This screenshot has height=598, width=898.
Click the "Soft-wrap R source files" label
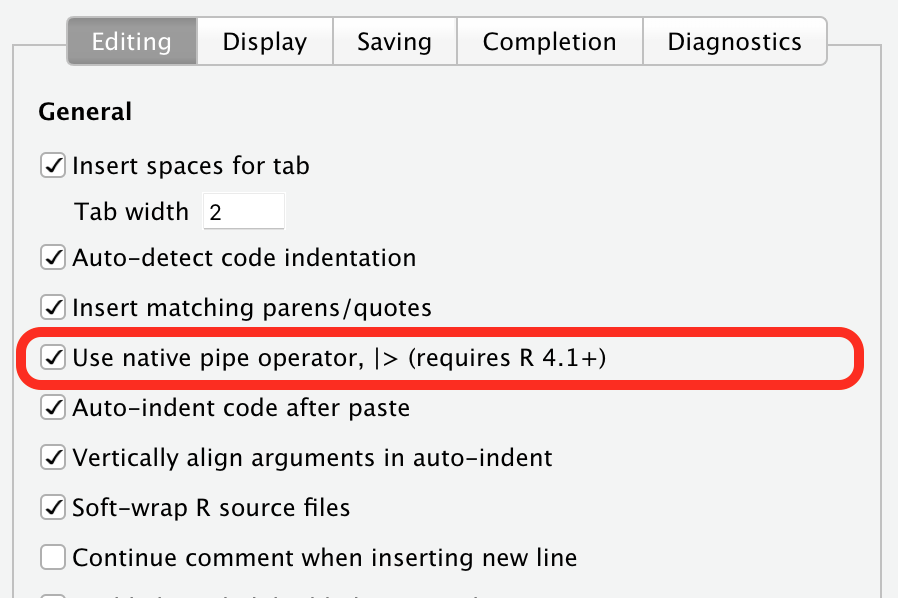point(210,507)
